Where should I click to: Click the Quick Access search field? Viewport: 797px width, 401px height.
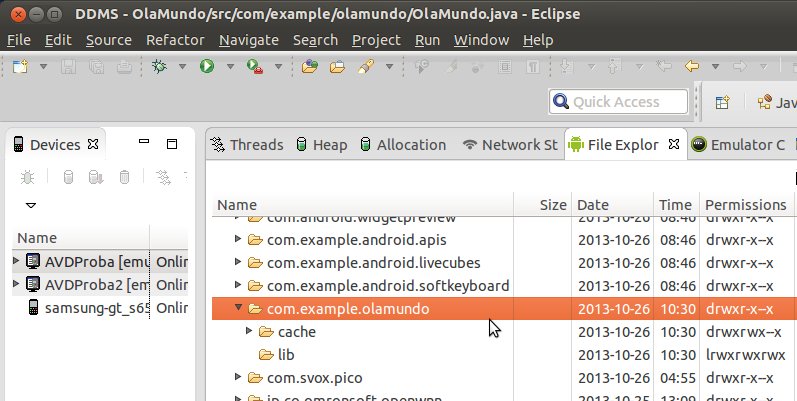(619, 102)
